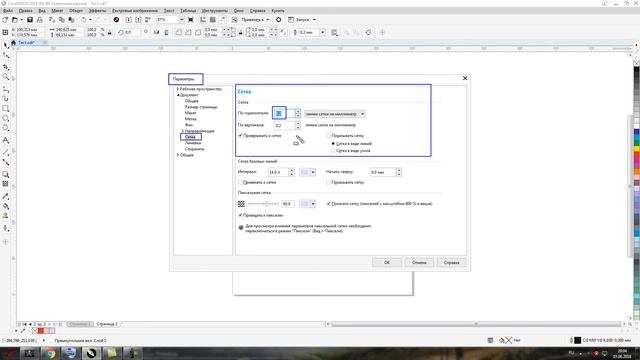640x360 pixels.
Task: Click the New document icon
Action: (5, 20)
